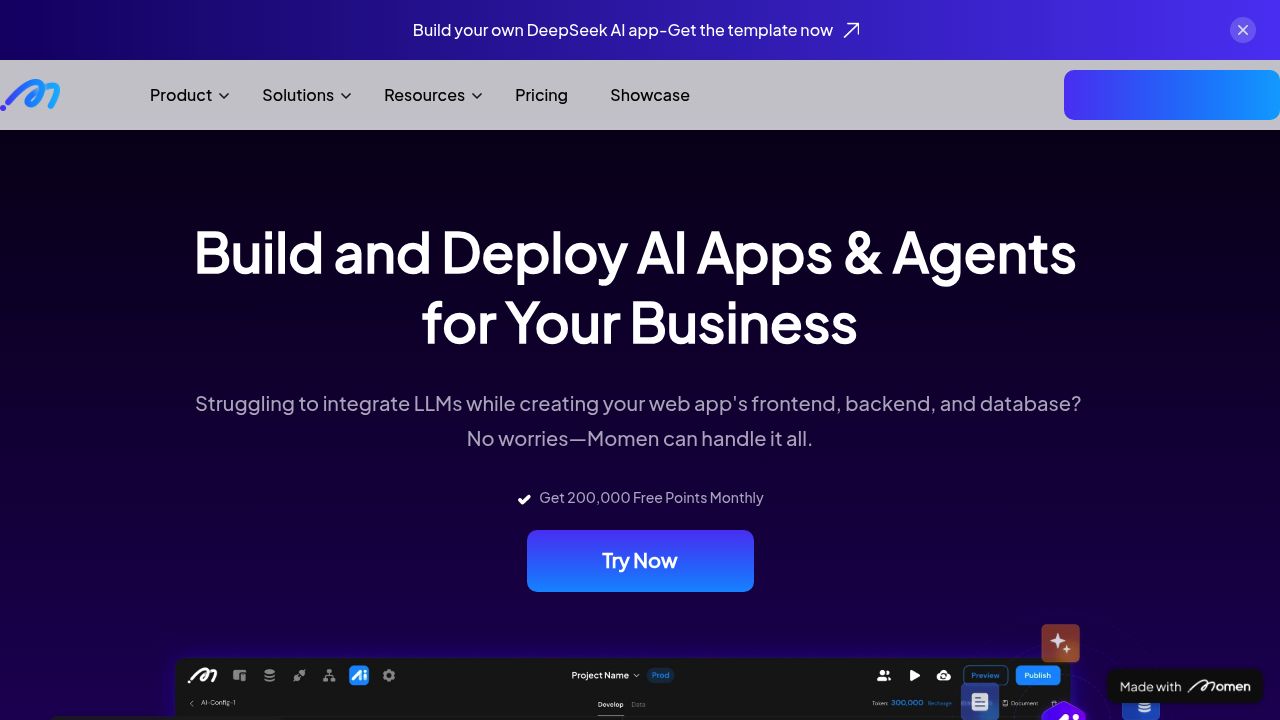Click the Try Now button
Viewport: 1280px width, 720px height.
640,561
